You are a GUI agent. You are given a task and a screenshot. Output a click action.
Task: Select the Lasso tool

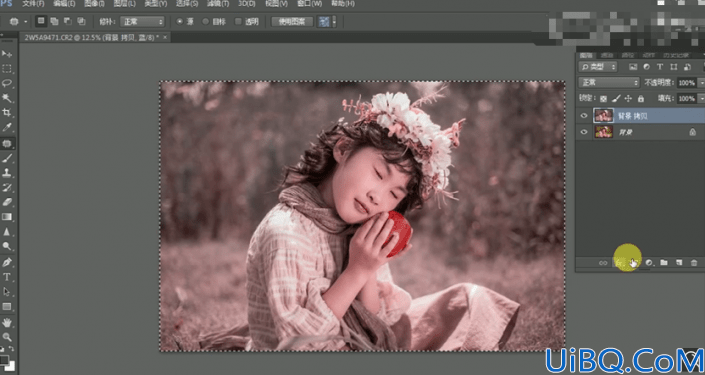(x=7, y=83)
